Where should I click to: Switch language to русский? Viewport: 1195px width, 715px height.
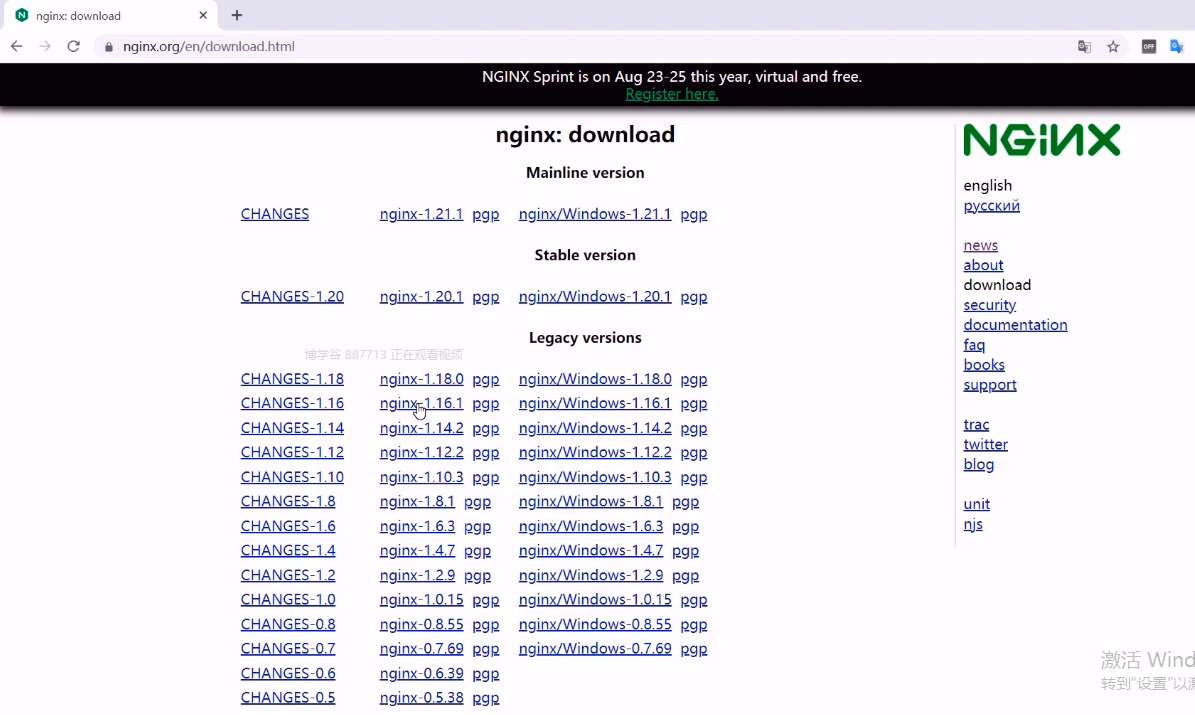(x=992, y=206)
